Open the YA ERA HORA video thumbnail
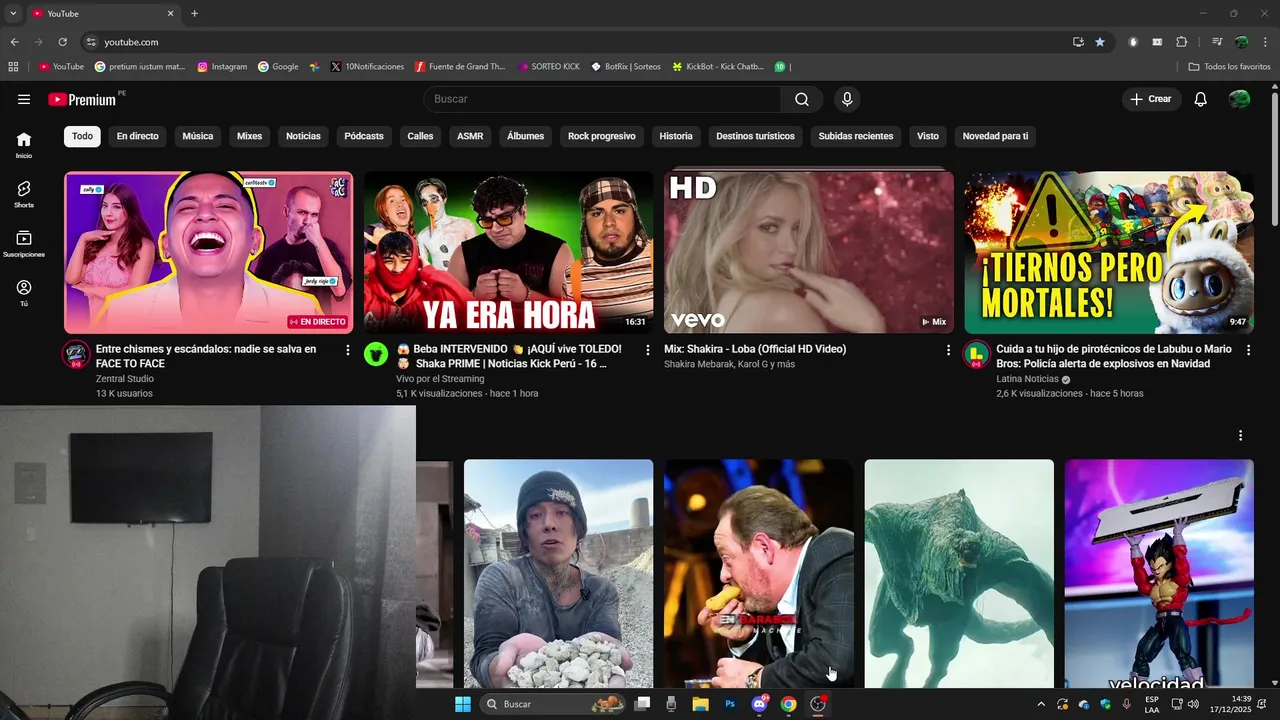The width and height of the screenshot is (1280, 720). click(508, 252)
